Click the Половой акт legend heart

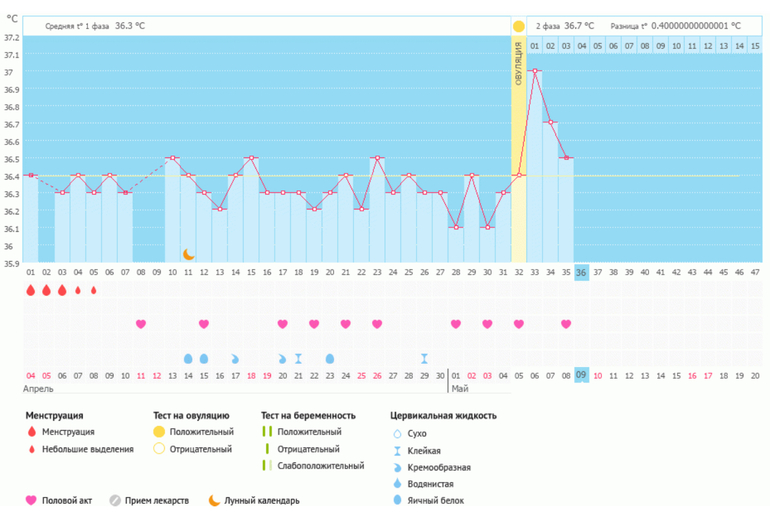point(30,500)
